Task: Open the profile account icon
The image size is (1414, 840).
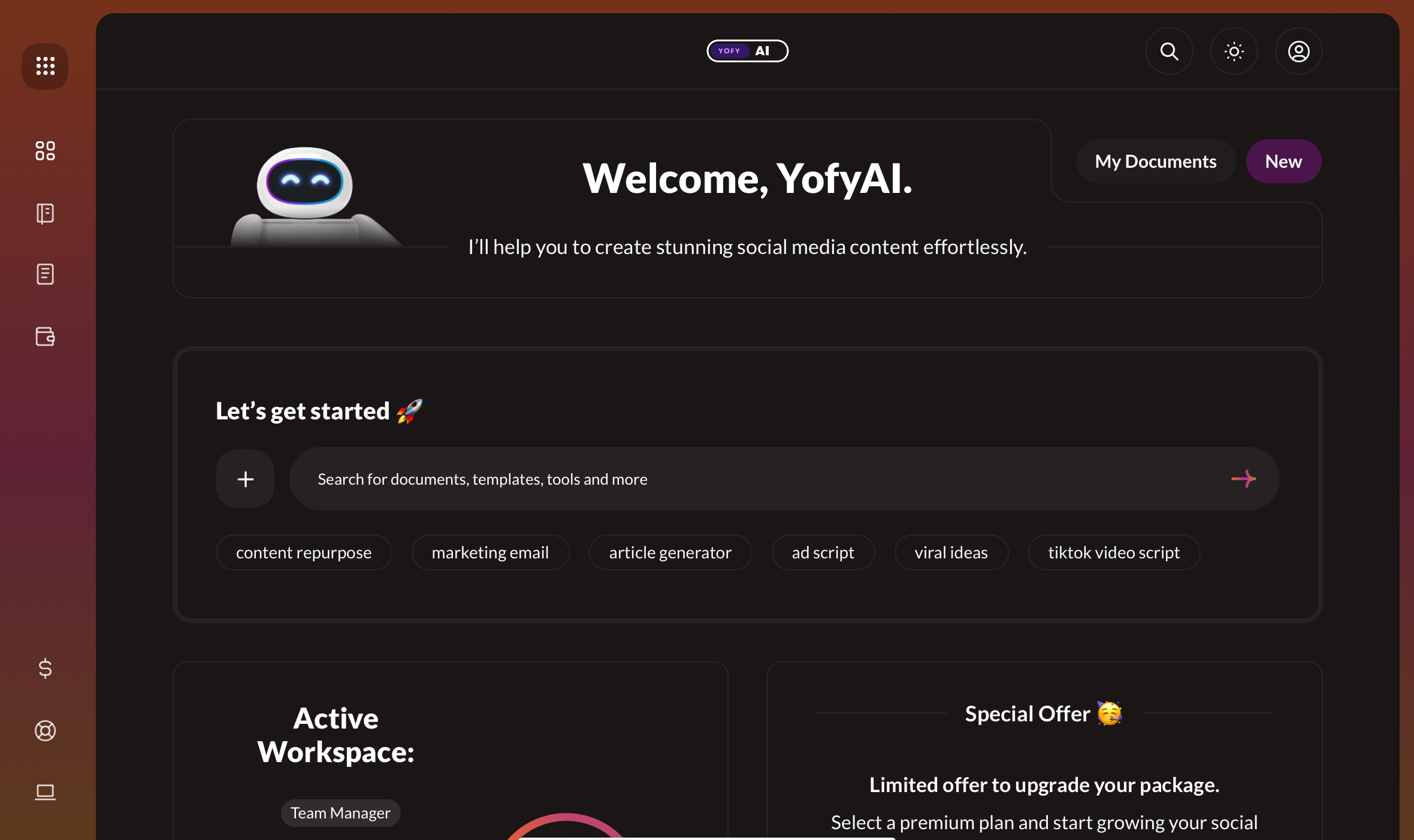Action: coord(1298,52)
